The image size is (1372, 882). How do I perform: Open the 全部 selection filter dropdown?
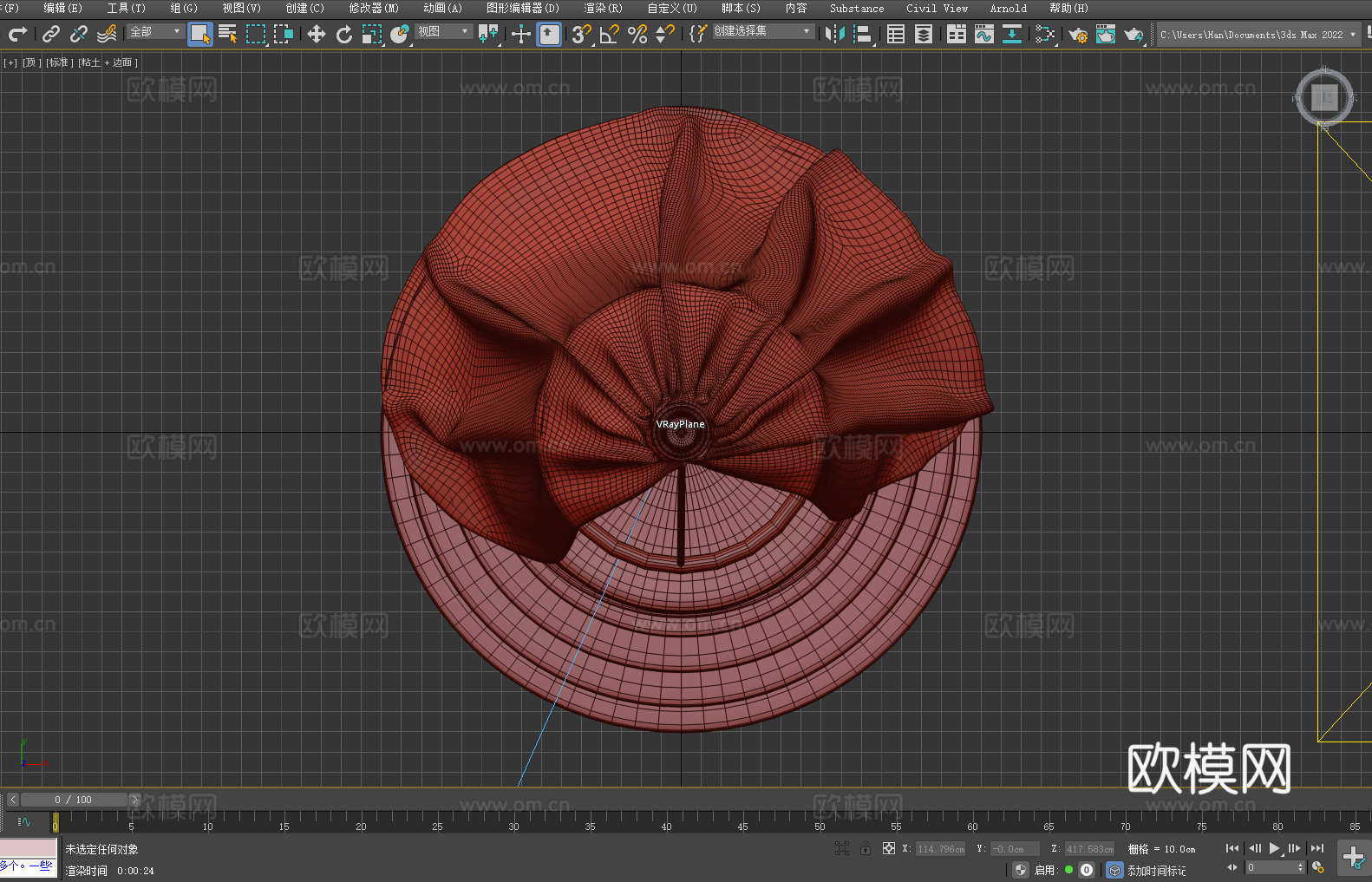[x=155, y=31]
